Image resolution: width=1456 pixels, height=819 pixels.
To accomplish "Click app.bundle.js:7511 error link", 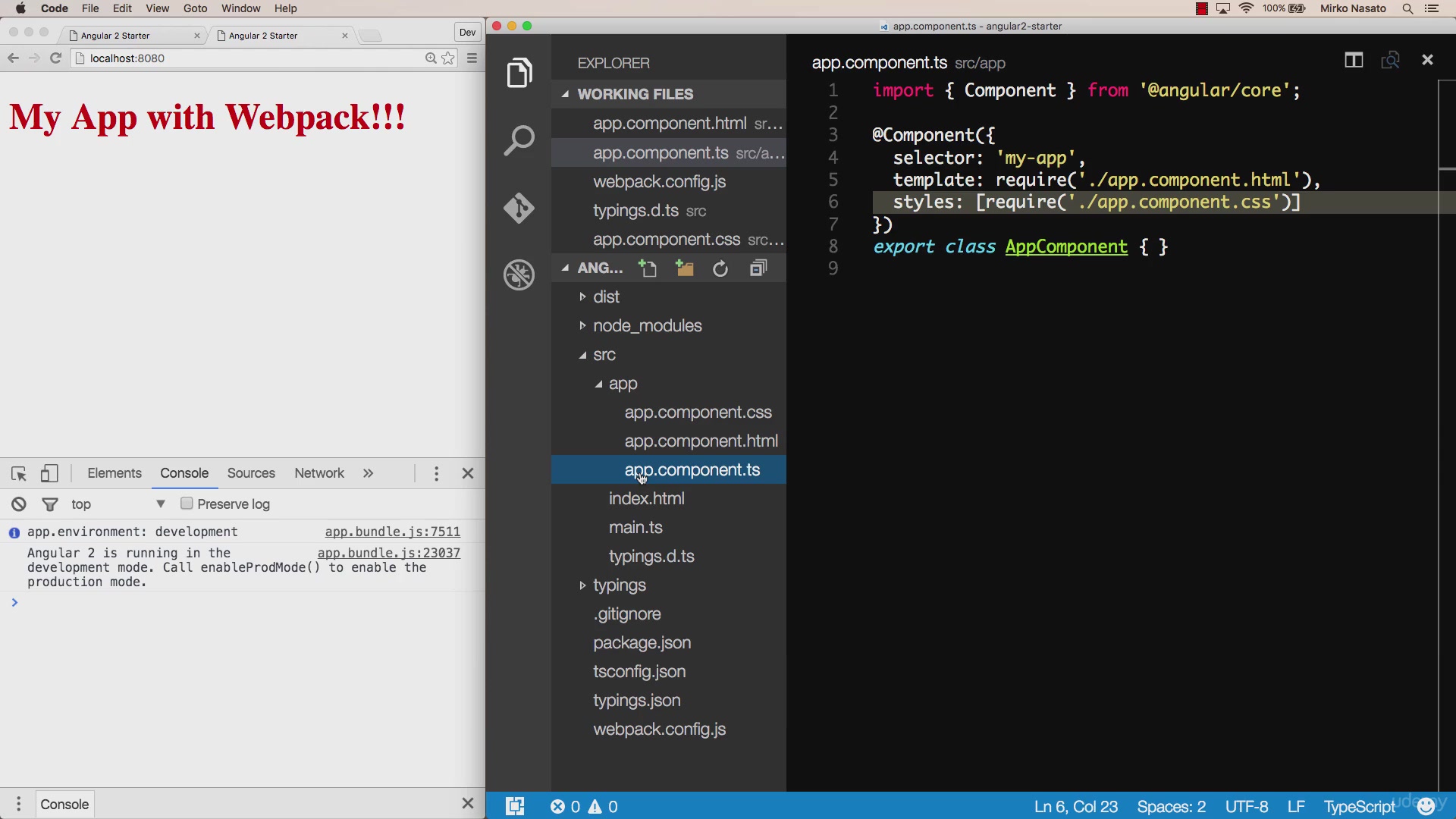I will (x=393, y=532).
